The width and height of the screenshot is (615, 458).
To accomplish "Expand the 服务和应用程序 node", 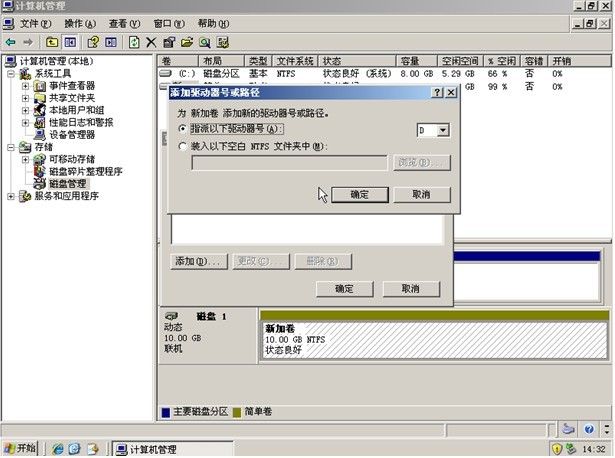I will [11, 196].
